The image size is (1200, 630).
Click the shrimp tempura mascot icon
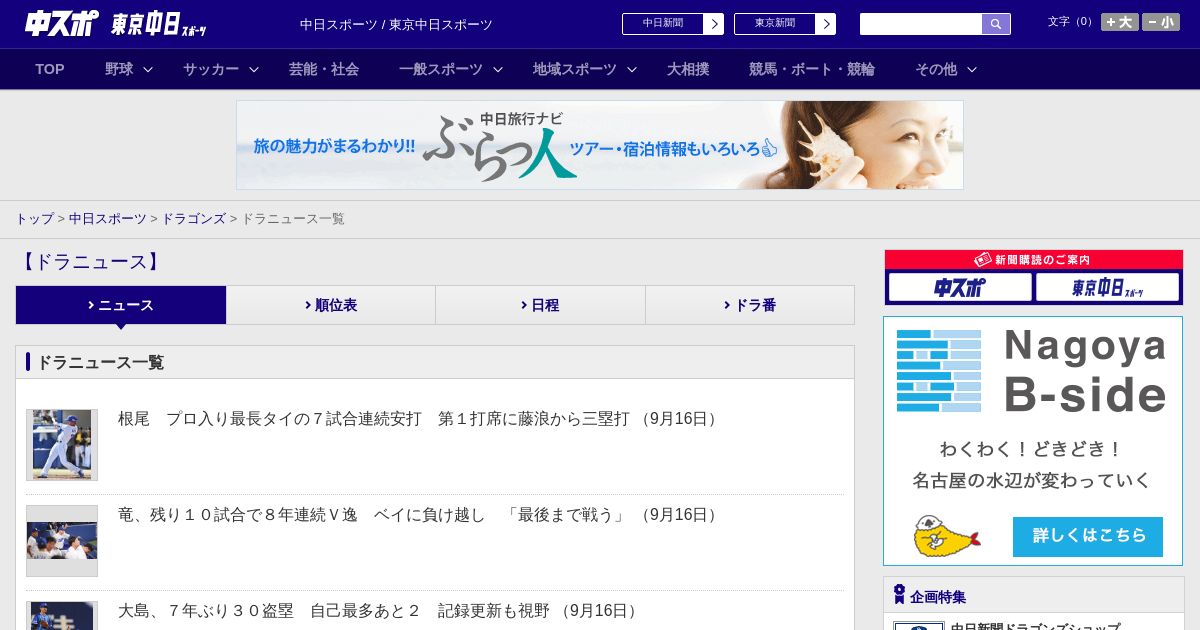click(946, 537)
